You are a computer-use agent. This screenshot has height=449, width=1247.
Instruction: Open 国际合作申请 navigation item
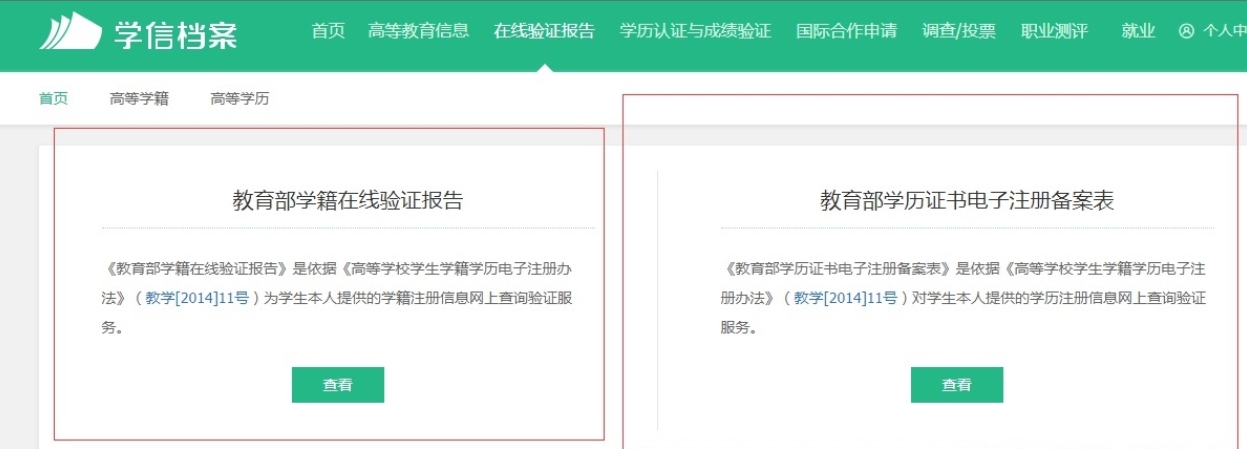pos(846,31)
